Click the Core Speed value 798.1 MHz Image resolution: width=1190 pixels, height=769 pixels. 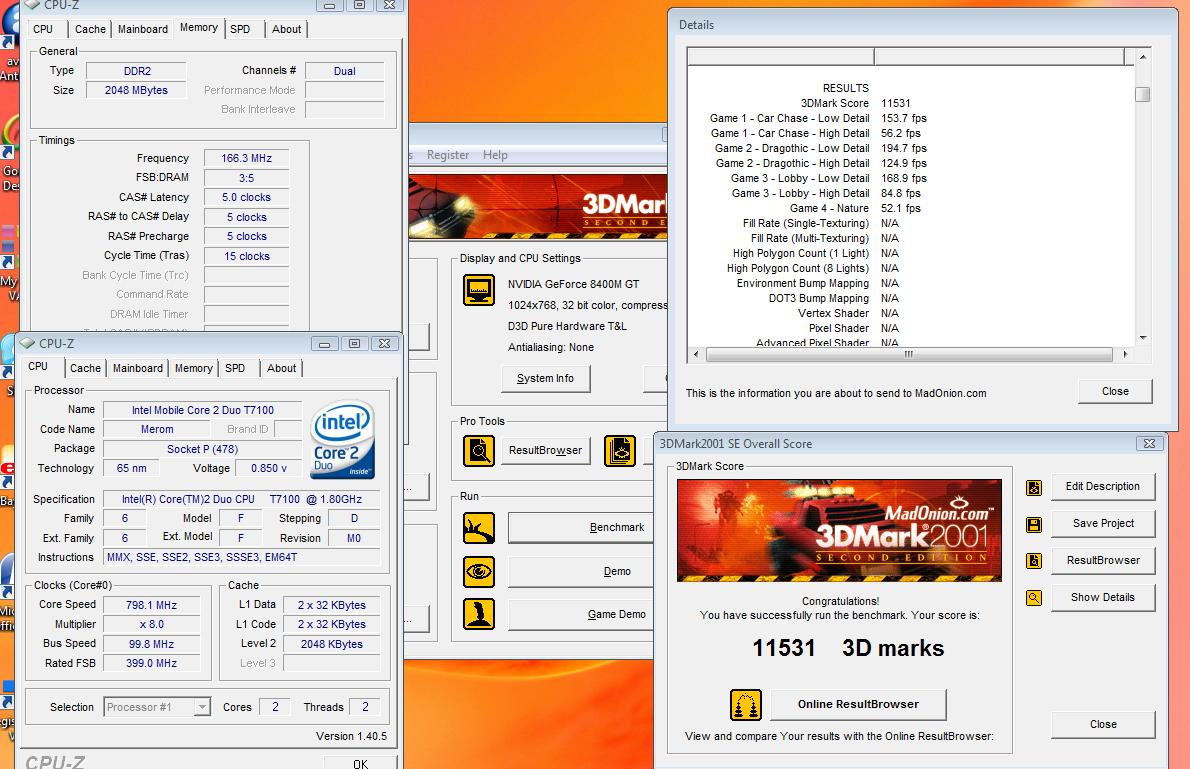(x=152, y=605)
